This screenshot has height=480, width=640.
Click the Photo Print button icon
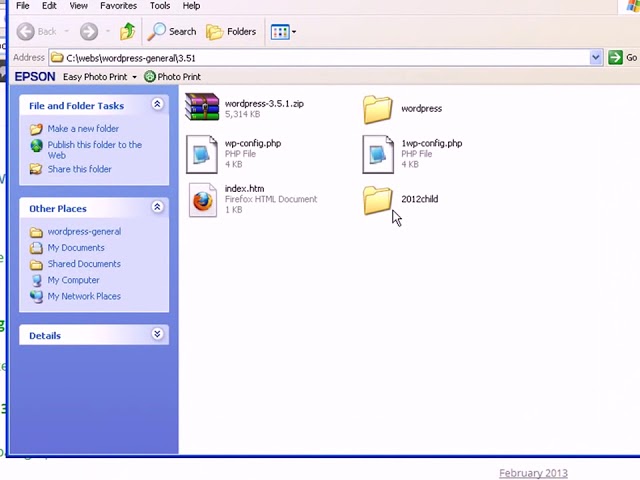click(150, 76)
